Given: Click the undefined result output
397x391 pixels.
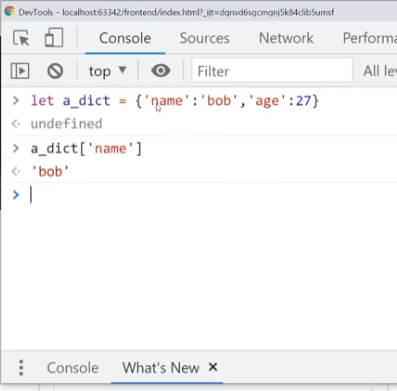Looking at the screenshot, I should [x=66, y=124].
